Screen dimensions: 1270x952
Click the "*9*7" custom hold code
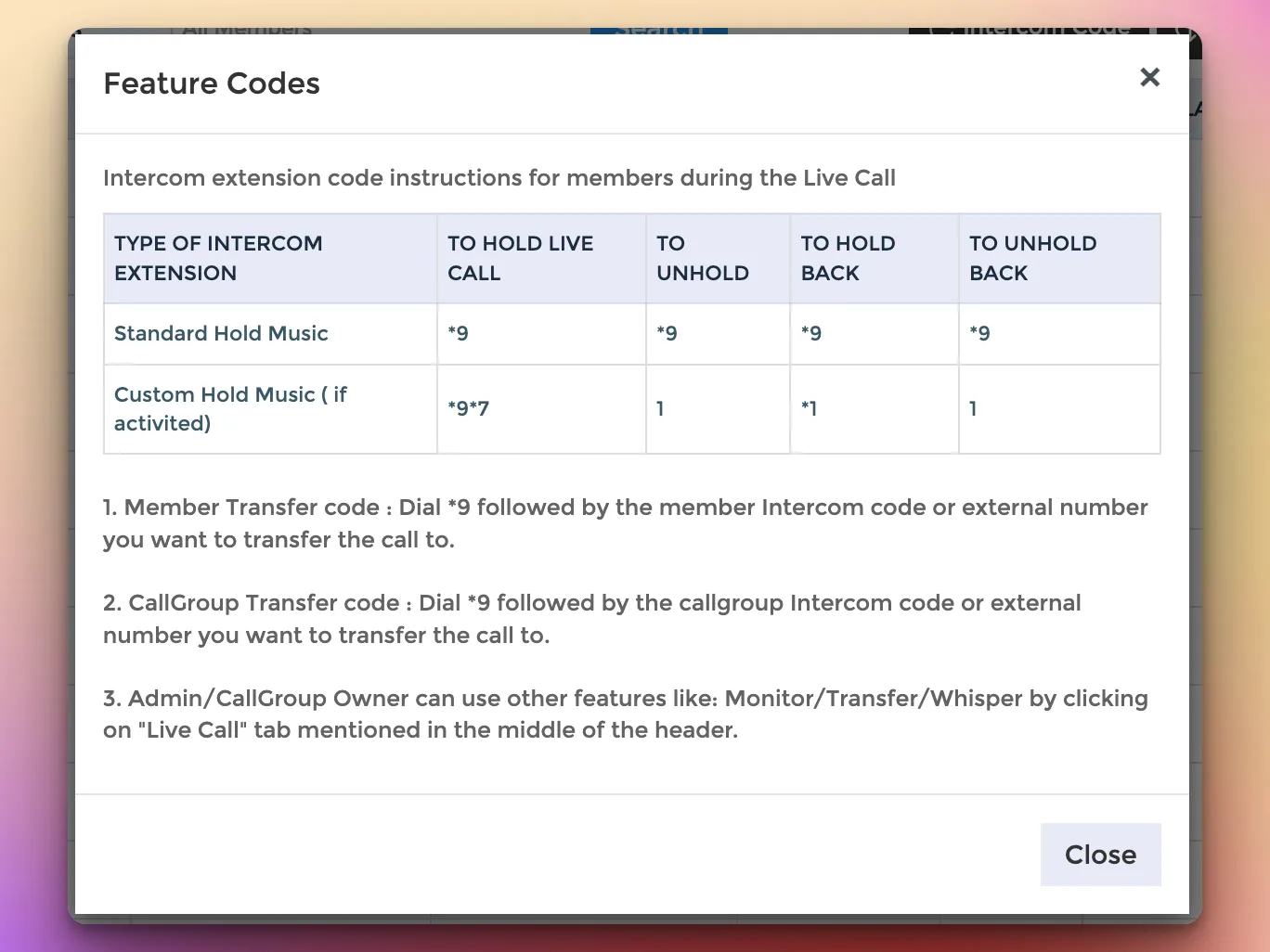click(x=468, y=409)
